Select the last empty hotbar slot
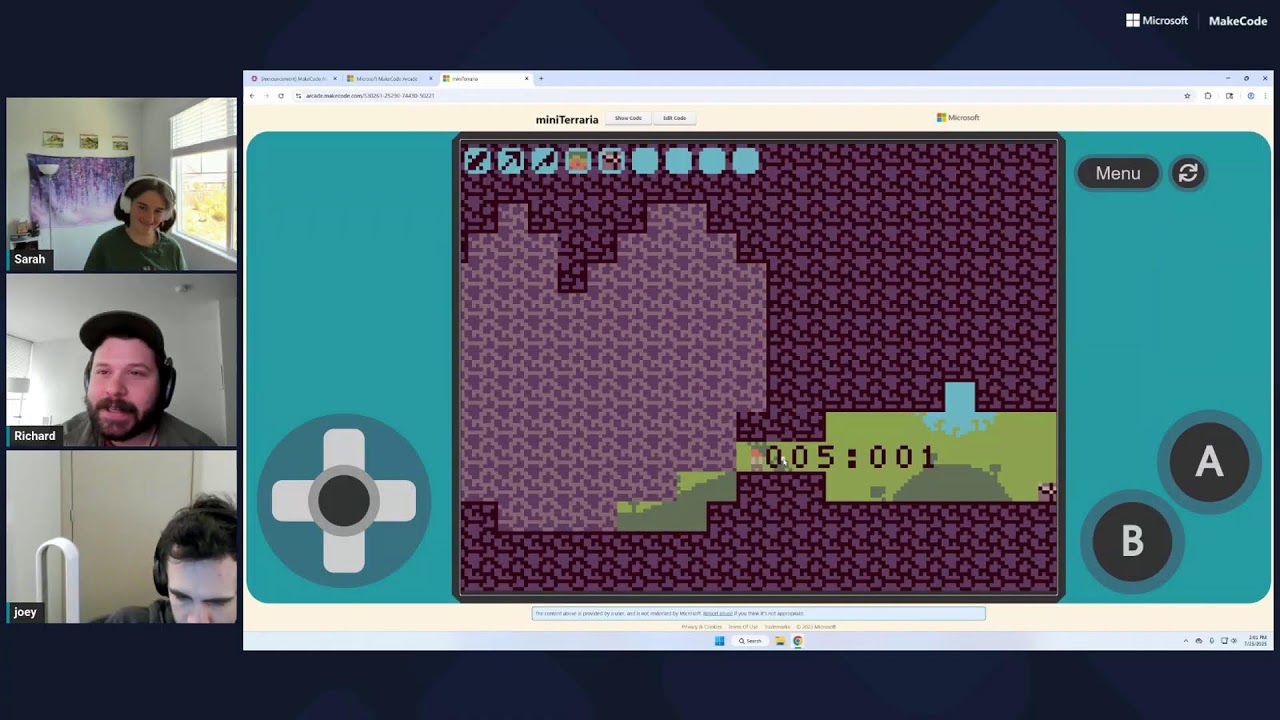Screen dimensions: 1280x720 (746, 160)
